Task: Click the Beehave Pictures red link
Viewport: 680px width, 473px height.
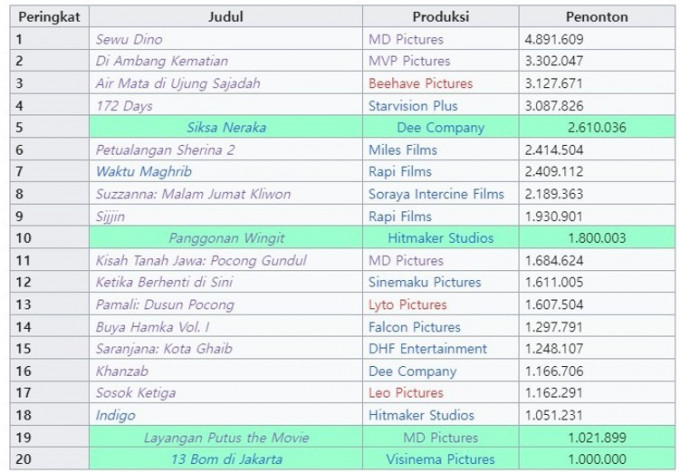Action: point(420,83)
